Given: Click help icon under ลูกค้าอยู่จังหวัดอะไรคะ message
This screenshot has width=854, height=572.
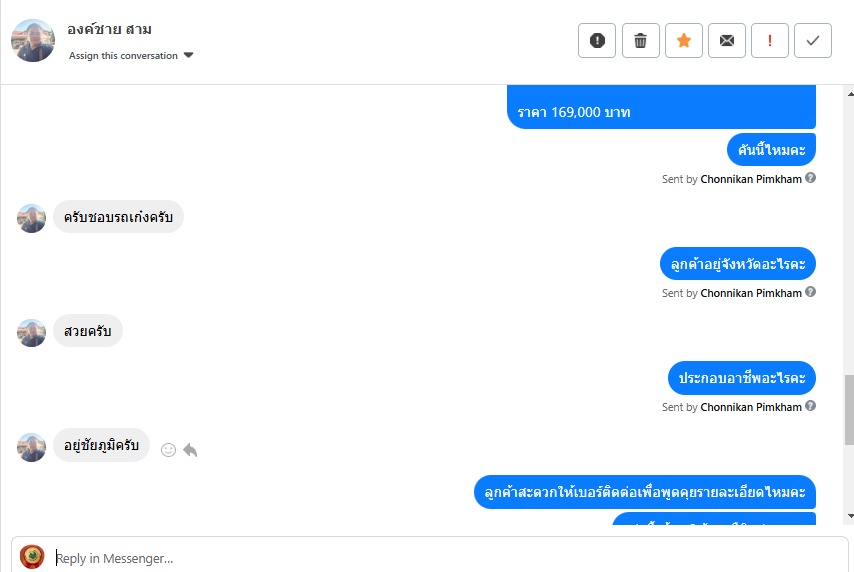Looking at the screenshot, I should 810,292.
